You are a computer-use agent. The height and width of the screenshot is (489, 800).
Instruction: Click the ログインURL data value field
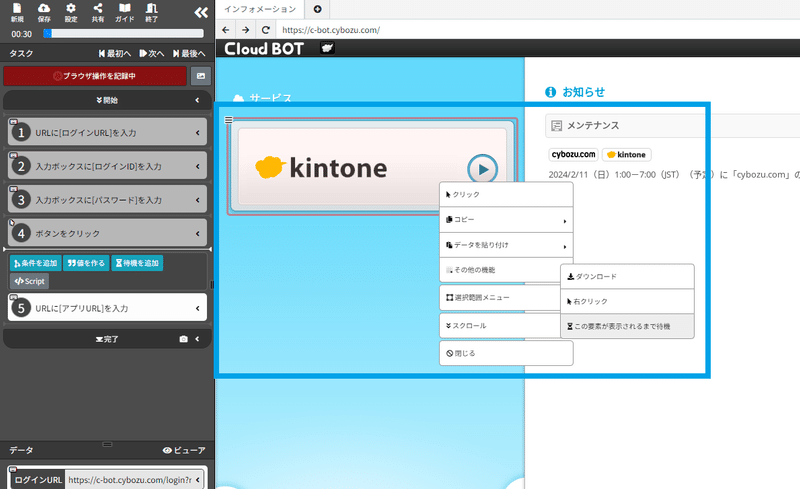click(x=130, y=480)
